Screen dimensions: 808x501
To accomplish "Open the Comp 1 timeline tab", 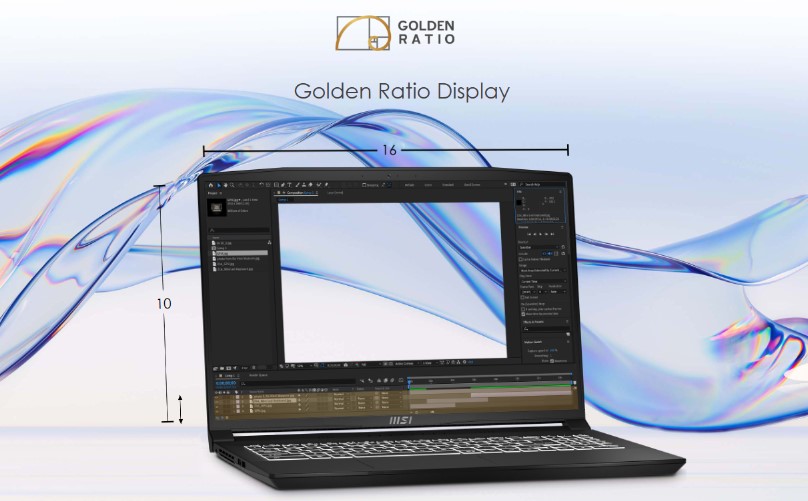I will click(x=229, y=375).
